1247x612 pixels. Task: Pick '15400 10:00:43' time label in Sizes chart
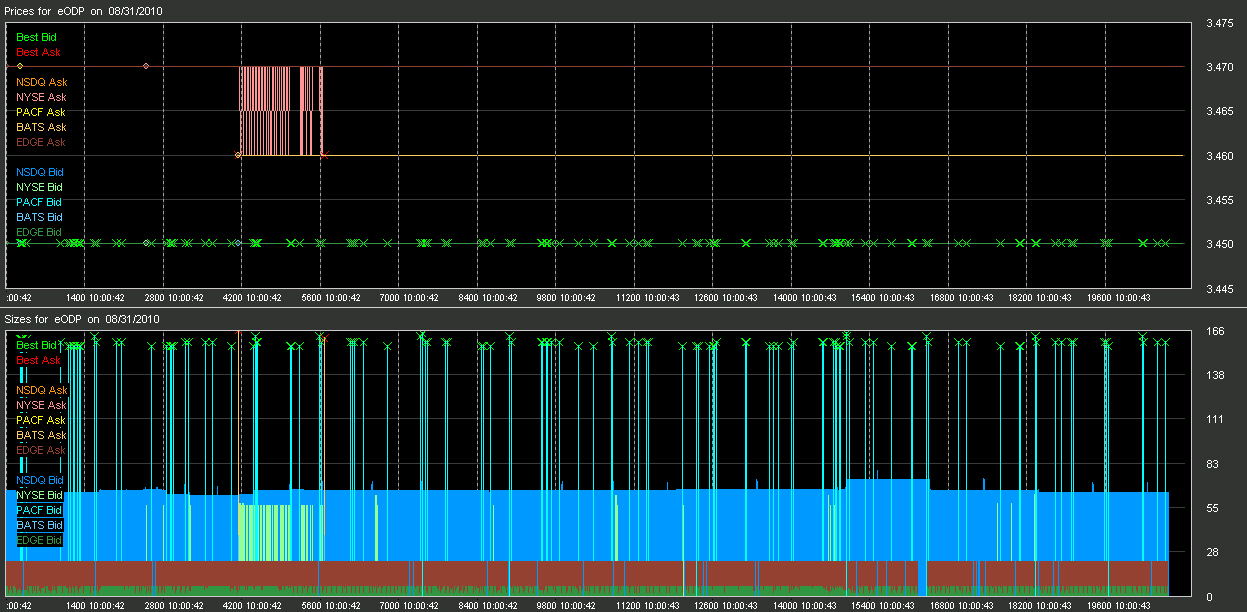tap(881, 606)
